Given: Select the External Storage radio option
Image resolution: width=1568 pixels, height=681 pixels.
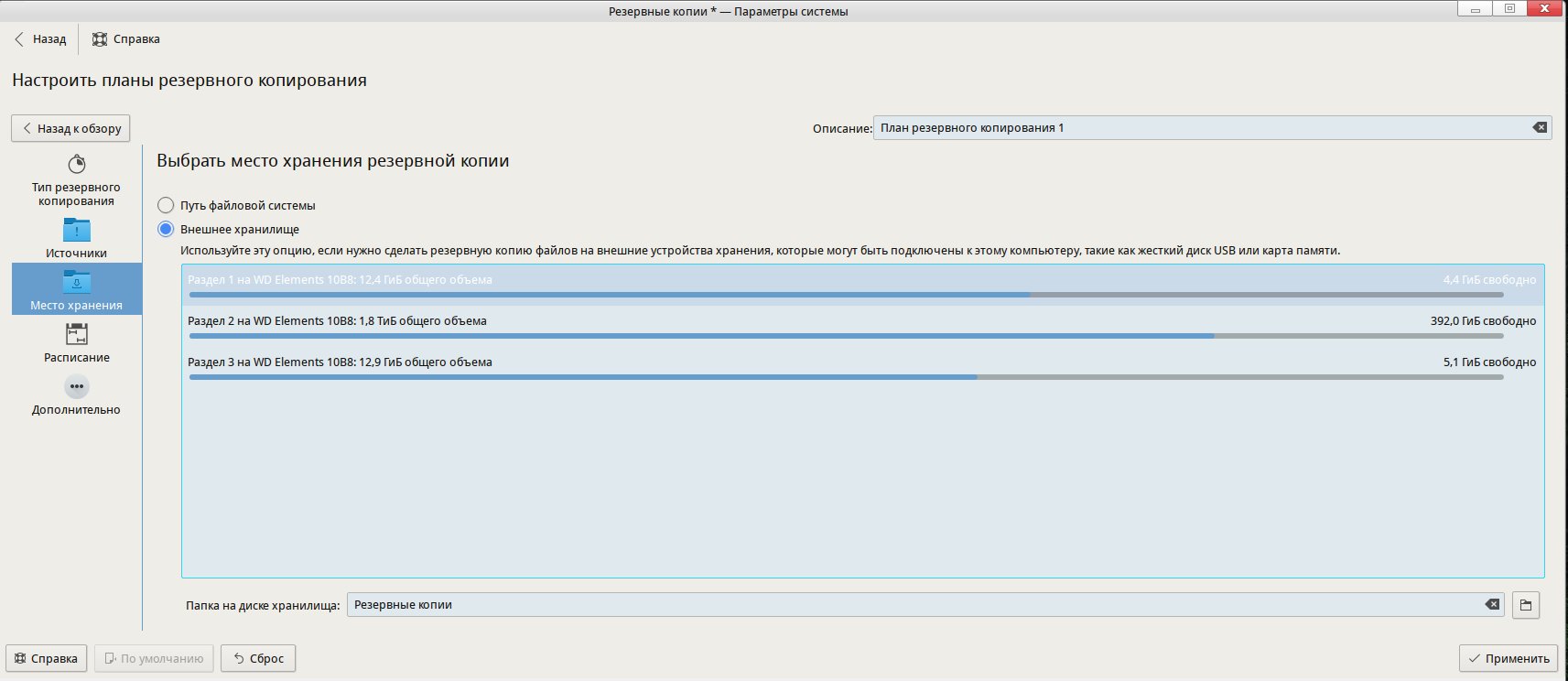Looking at the screenshot, I should click(166, 230).
